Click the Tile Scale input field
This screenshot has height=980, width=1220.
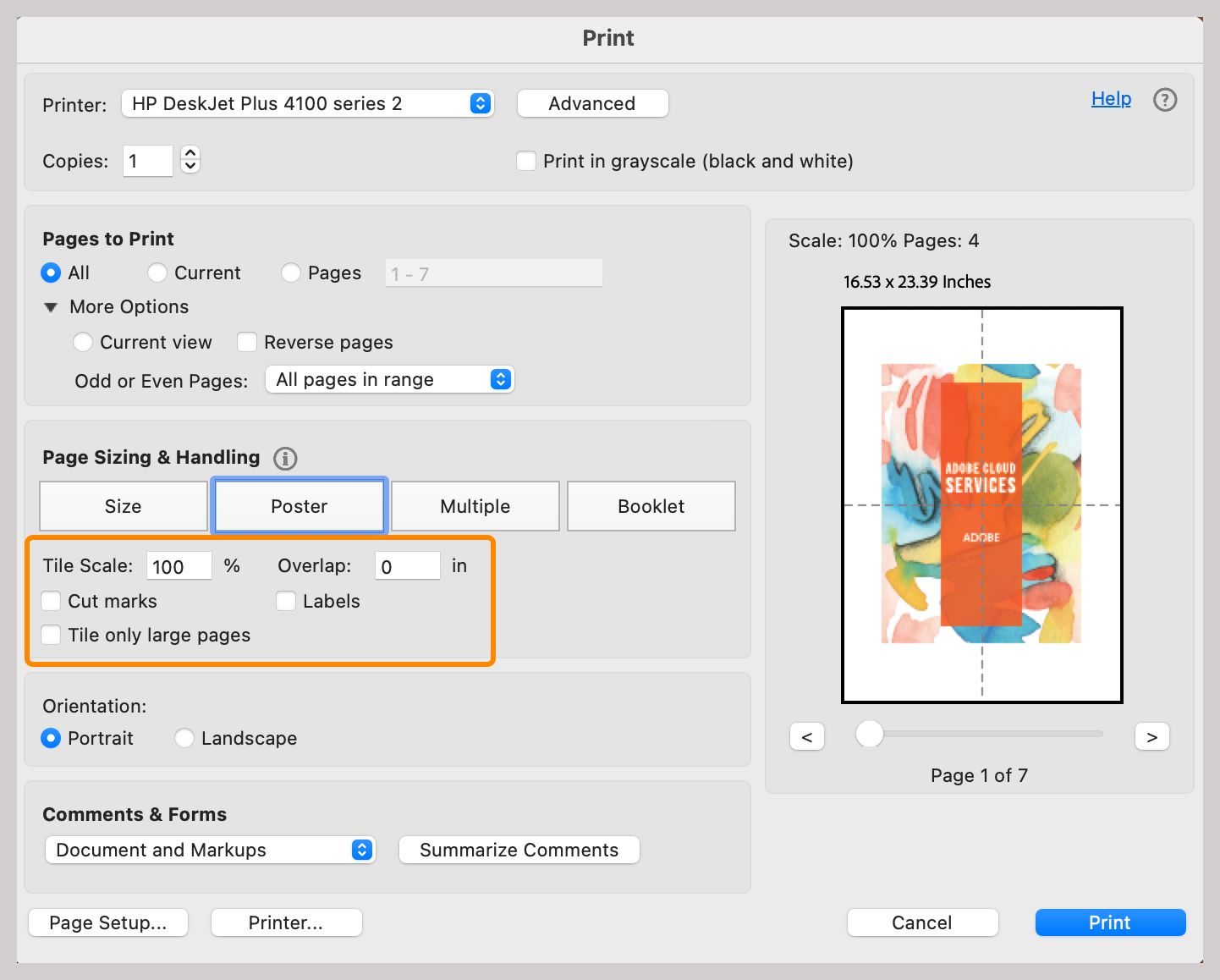(179, 566)
